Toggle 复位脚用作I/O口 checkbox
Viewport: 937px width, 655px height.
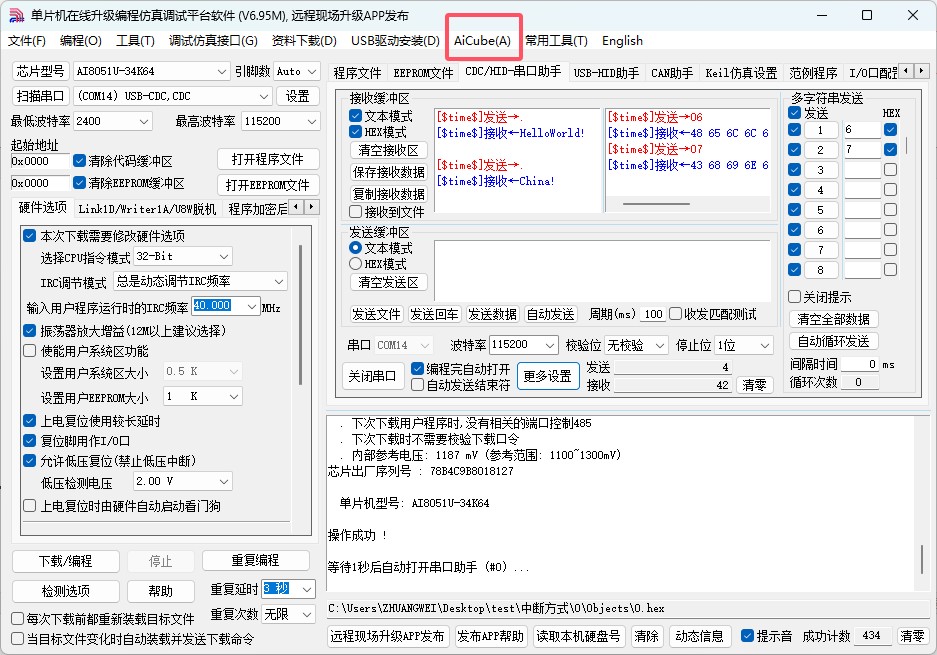click(x=29, y=441)
